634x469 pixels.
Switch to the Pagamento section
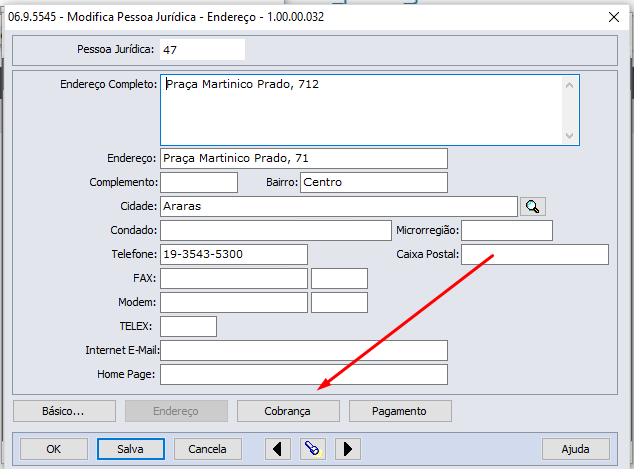(400, 411)
